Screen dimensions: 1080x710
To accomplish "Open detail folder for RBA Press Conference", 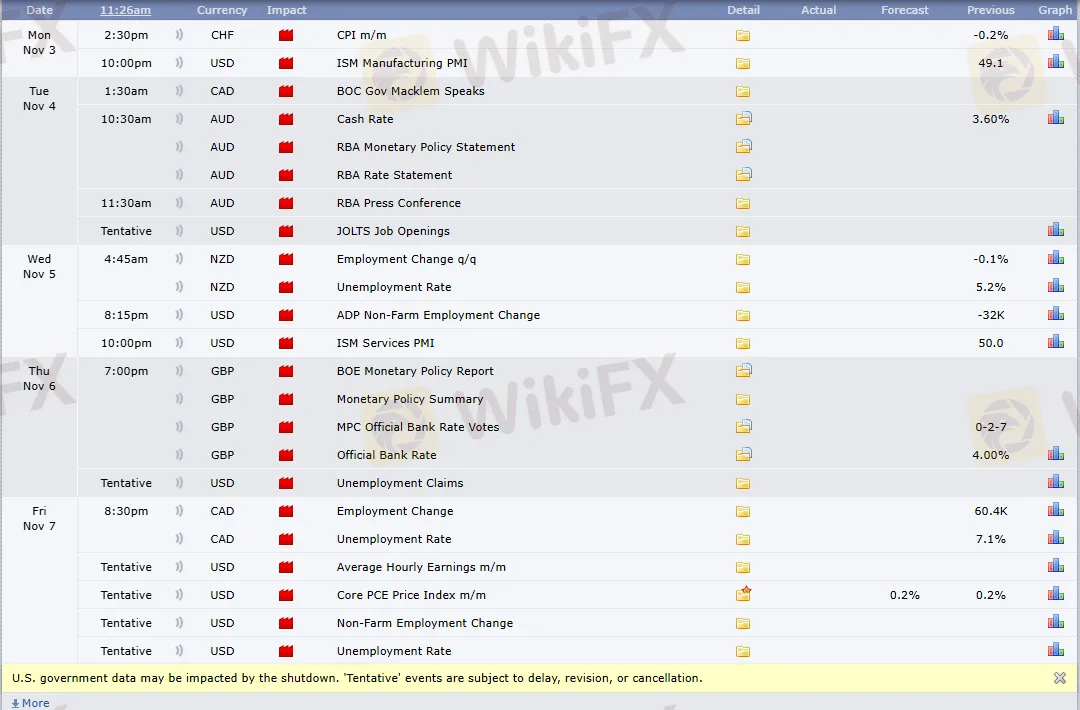I will point(743,203).
